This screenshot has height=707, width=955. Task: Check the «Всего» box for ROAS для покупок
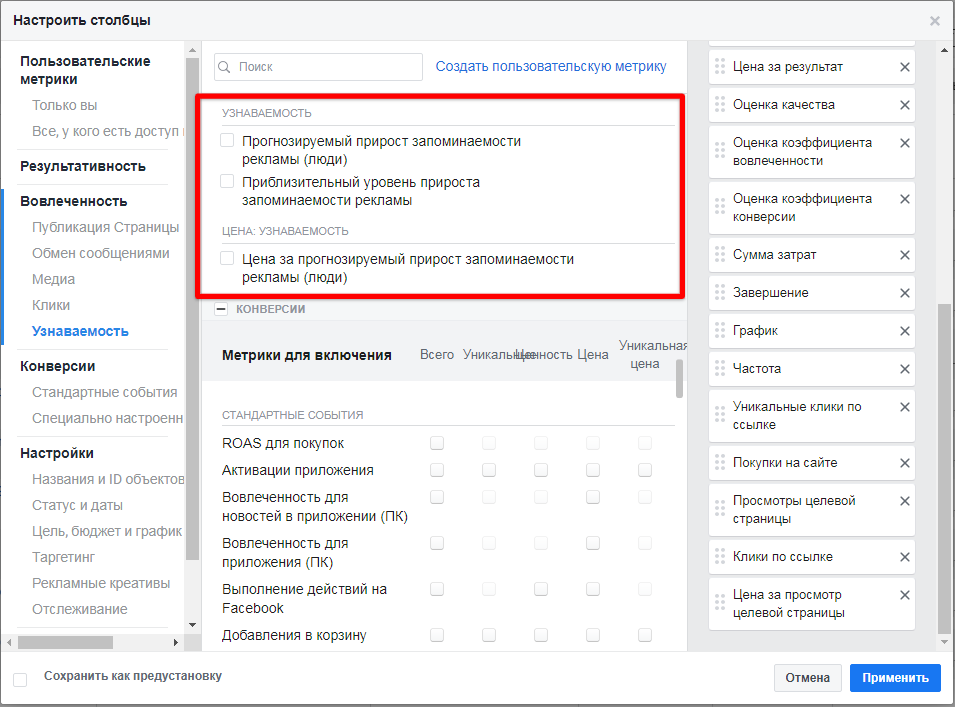437,443
